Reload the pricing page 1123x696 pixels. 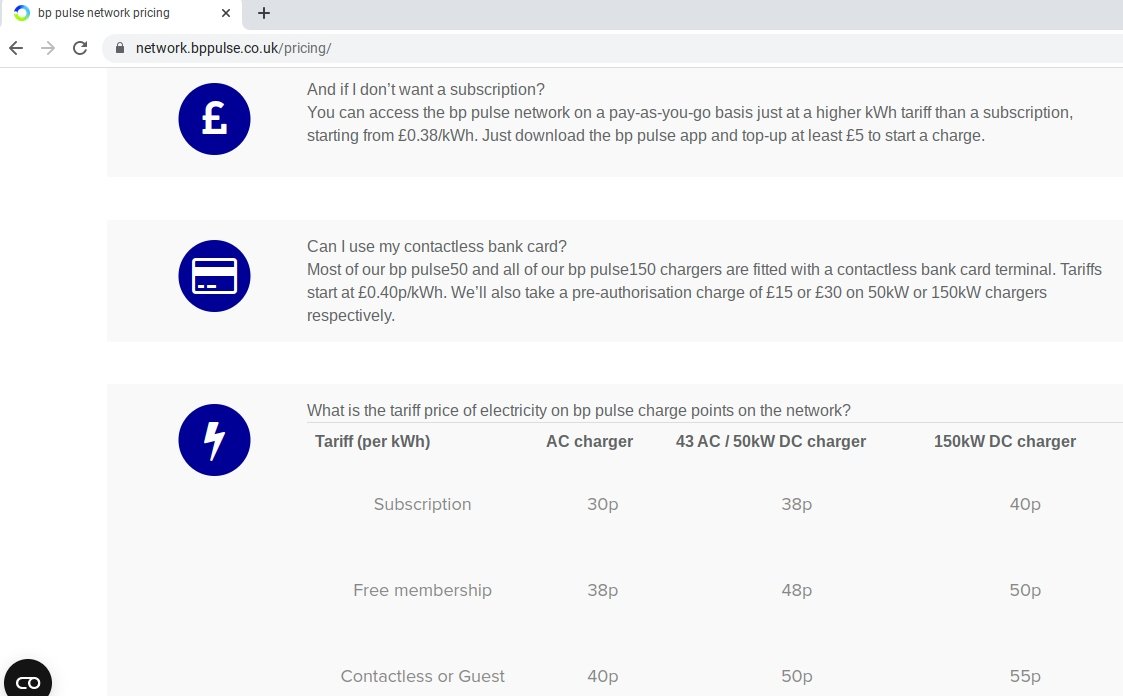pyautogui.click(x=80, y=48)
